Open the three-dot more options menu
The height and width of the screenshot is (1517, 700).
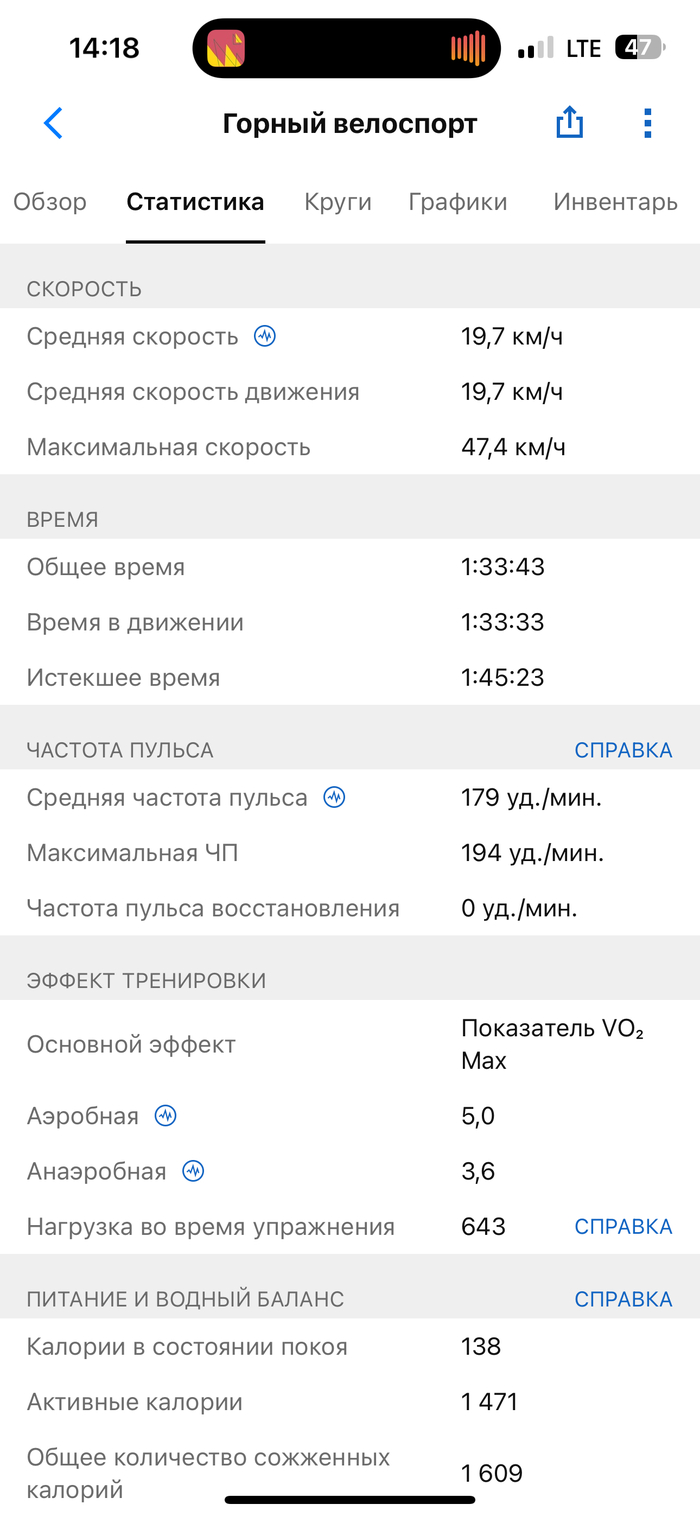pos(647,123)
